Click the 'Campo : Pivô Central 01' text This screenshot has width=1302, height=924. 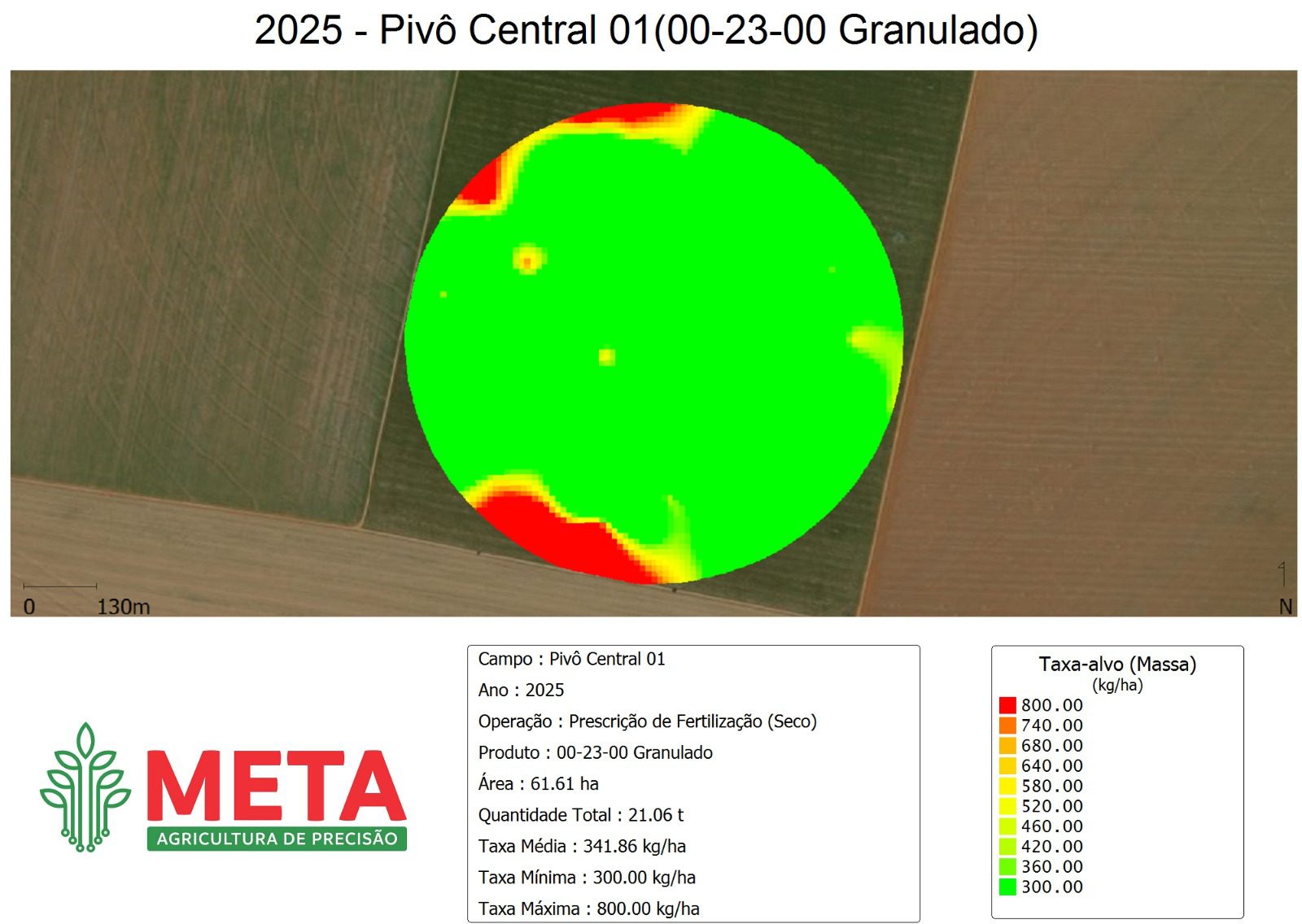click(571, 659)
